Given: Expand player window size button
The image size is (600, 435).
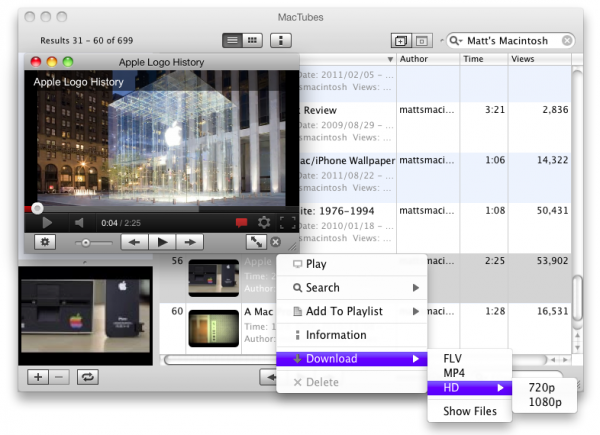Looking at the screenshot, I should [256, 242].
